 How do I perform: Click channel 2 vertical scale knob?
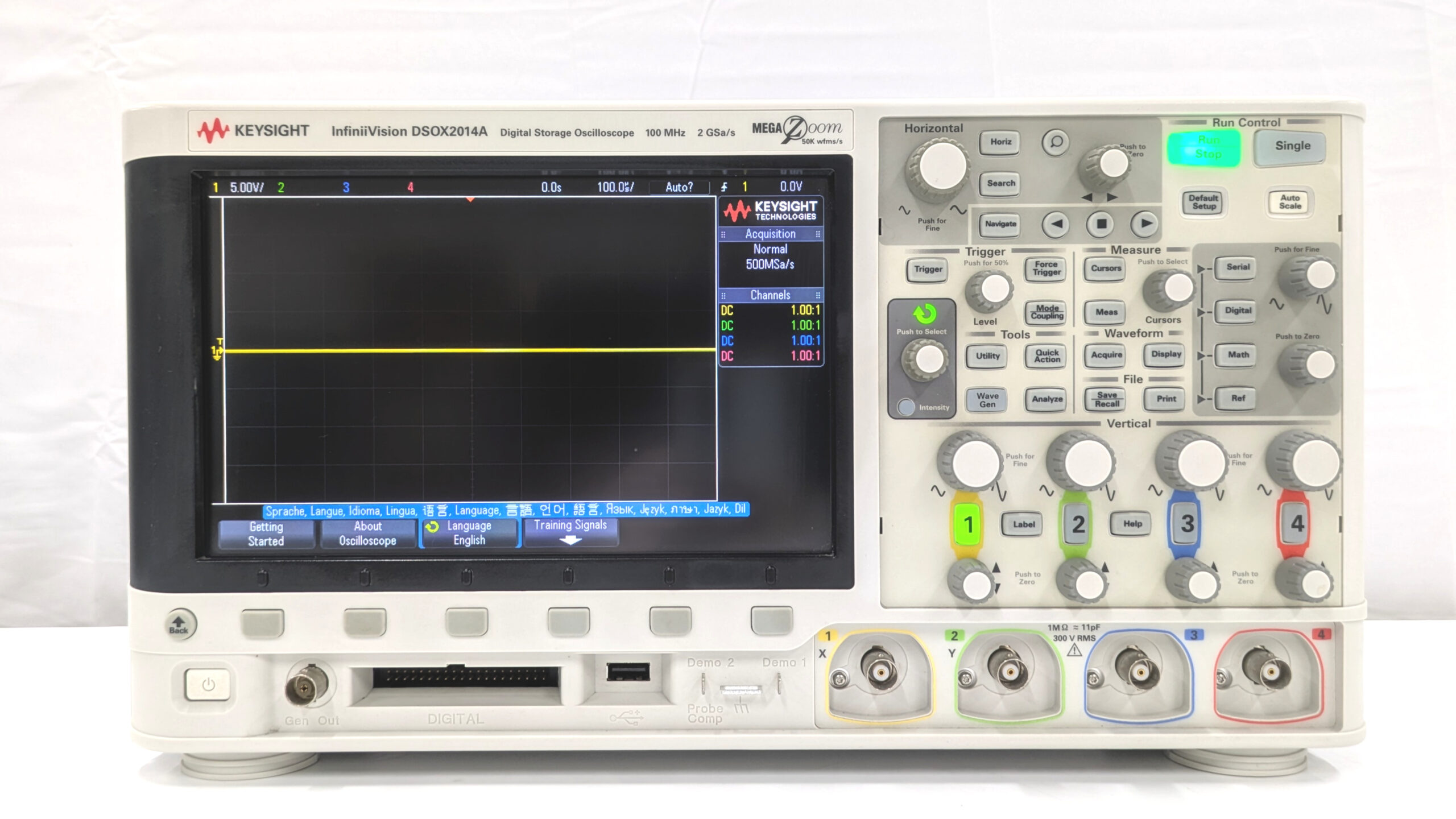click(1082, 462)
